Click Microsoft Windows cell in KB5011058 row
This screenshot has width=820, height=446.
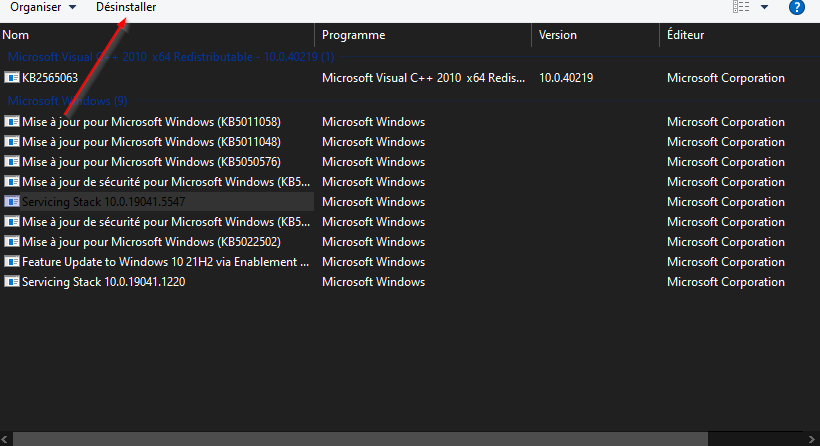coord(373,122)
